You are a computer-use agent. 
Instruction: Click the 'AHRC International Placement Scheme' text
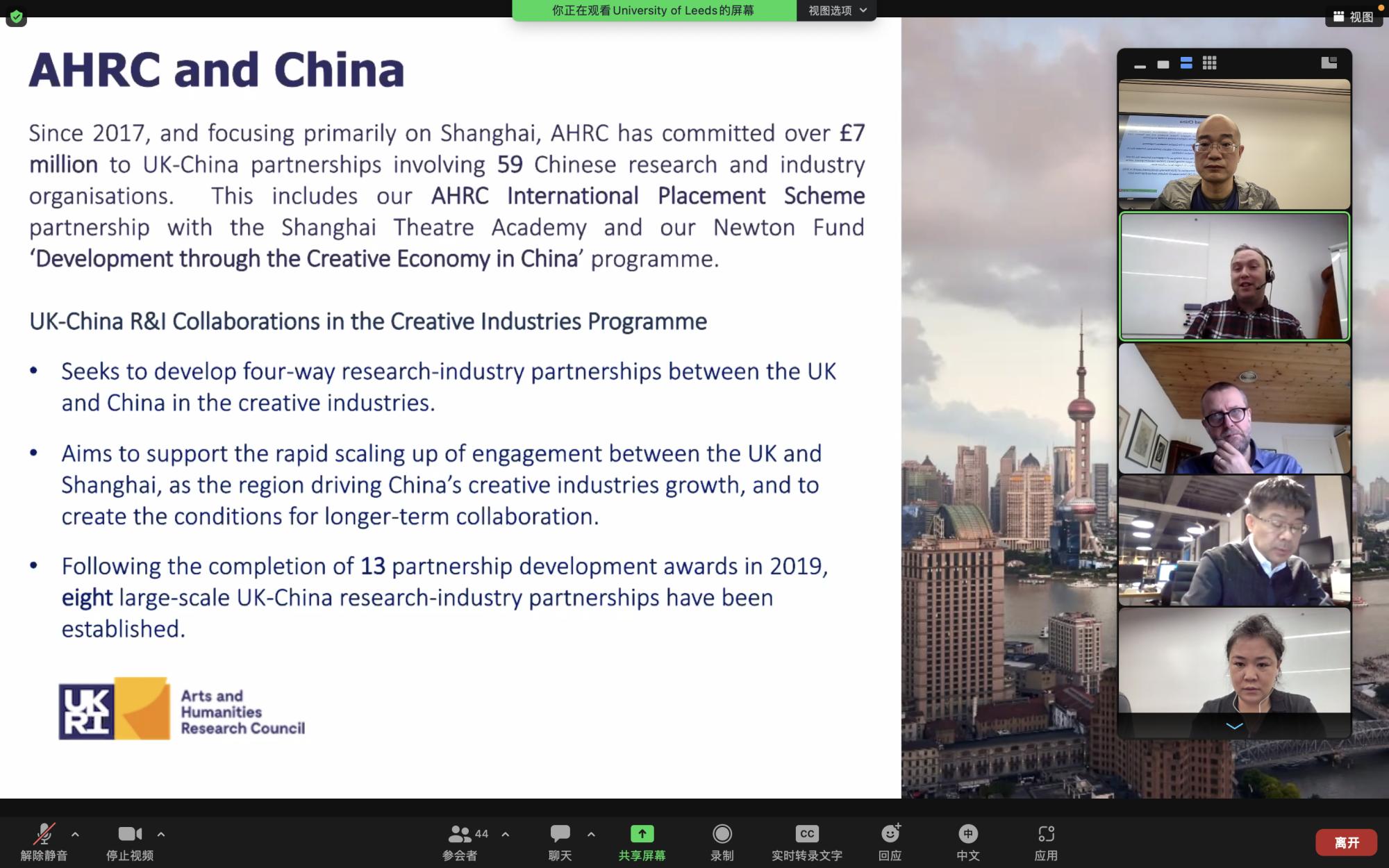[647, 196]
